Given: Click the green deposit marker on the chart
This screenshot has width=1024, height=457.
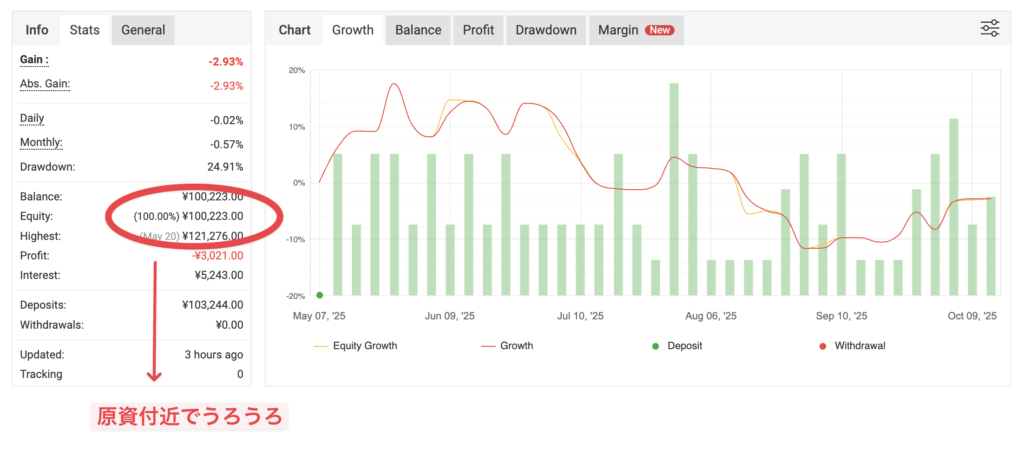Looking at the screenshot, I should 319,295.
